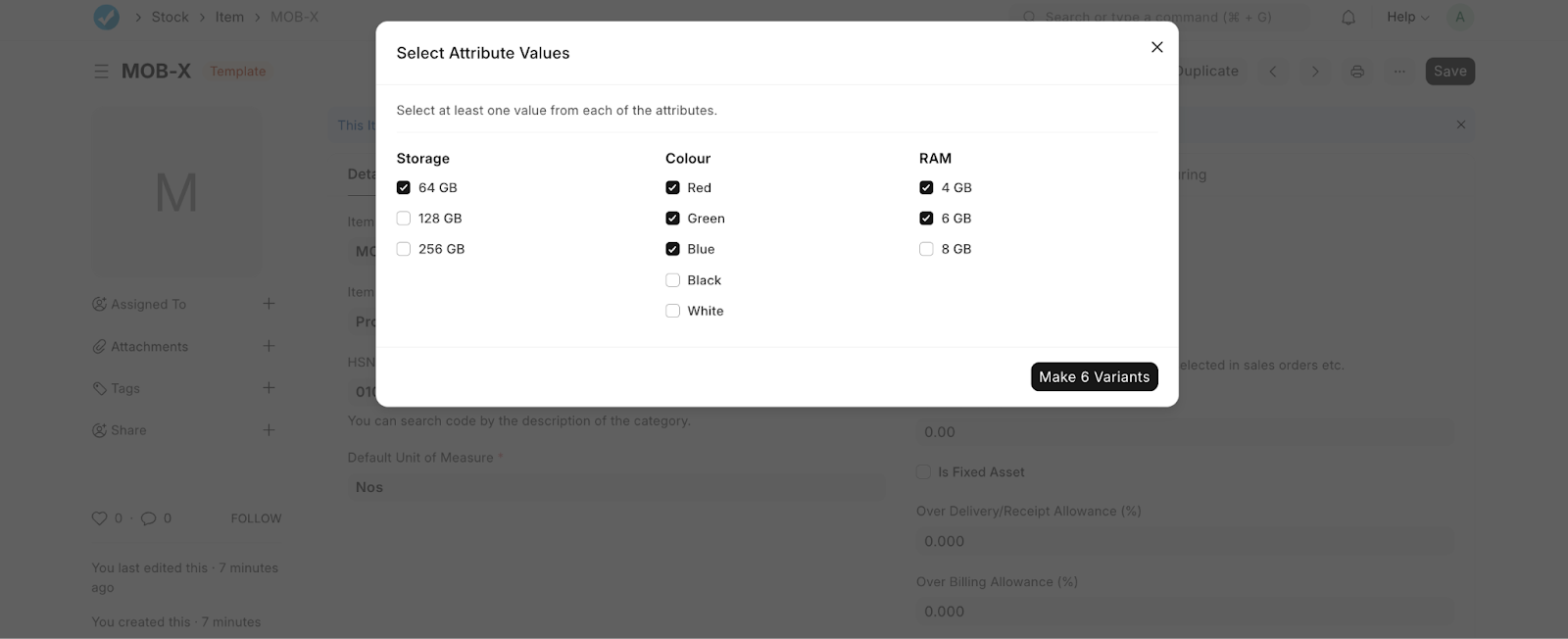Go to next item with right chevron
1568x639 pixels.
(1315, 72)
